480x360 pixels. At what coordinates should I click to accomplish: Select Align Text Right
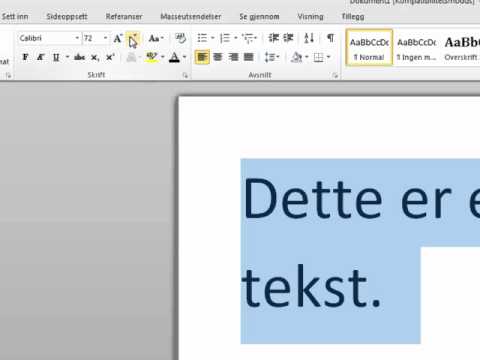pos(233,57)
